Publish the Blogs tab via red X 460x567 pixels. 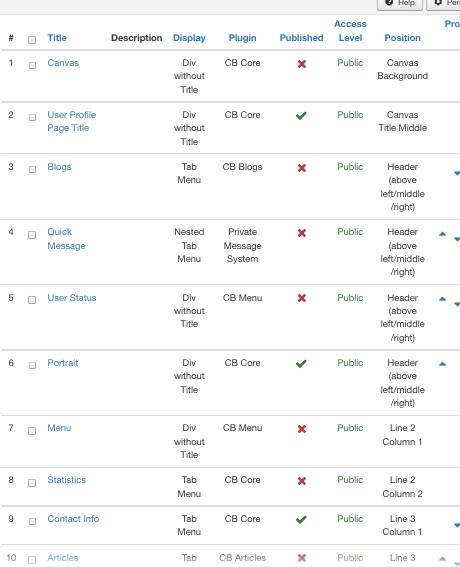click(x=302, y=168)
